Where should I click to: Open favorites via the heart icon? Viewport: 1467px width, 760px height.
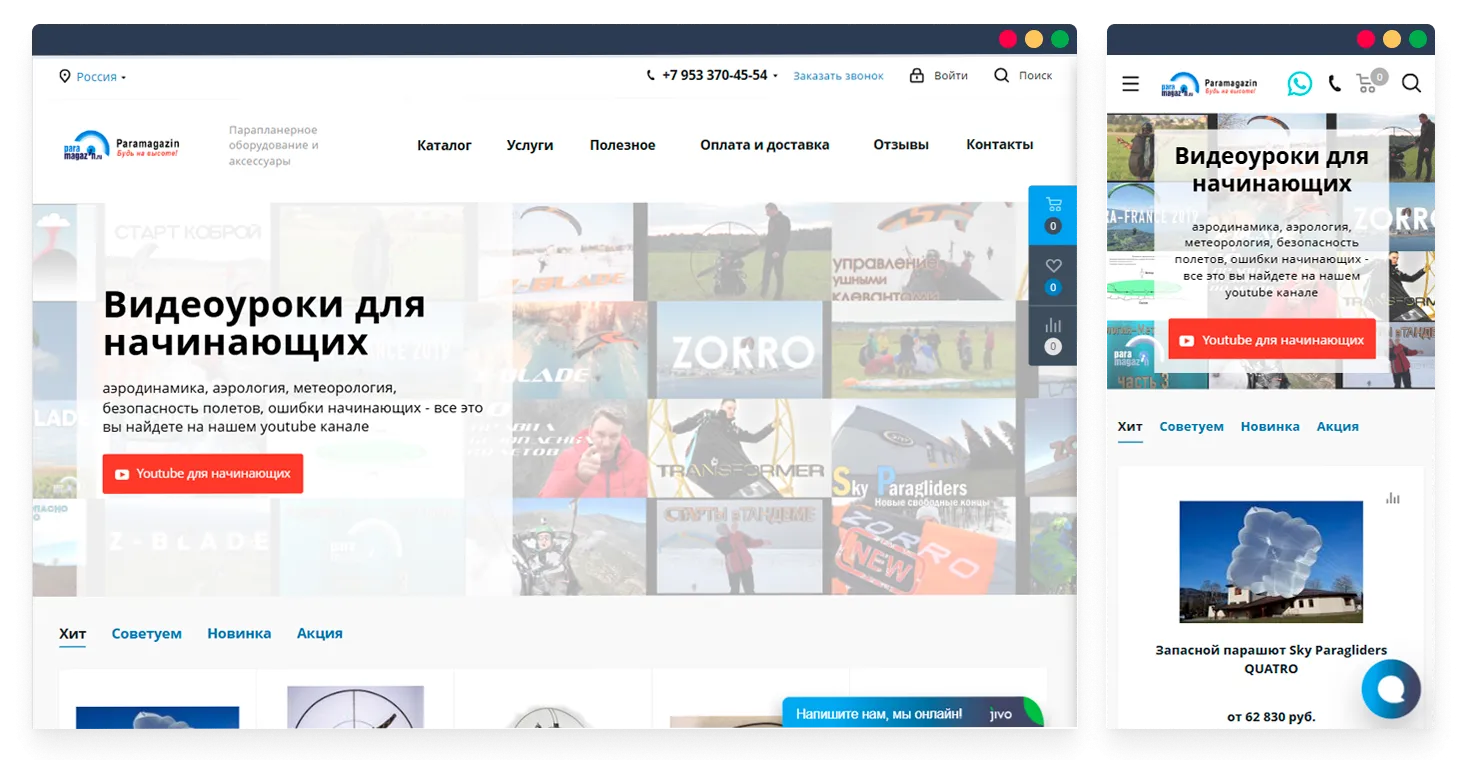point(1052,275)
